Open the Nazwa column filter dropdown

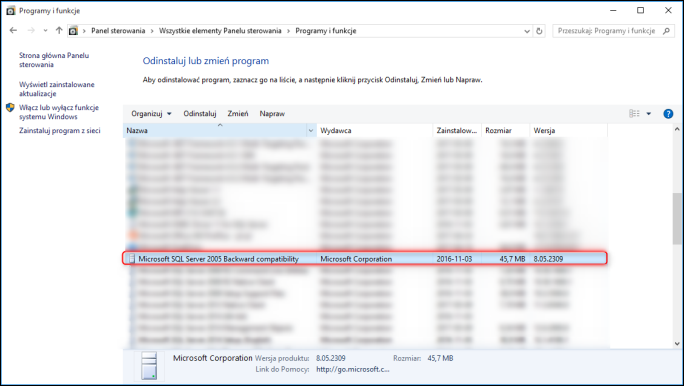[311, 130]
